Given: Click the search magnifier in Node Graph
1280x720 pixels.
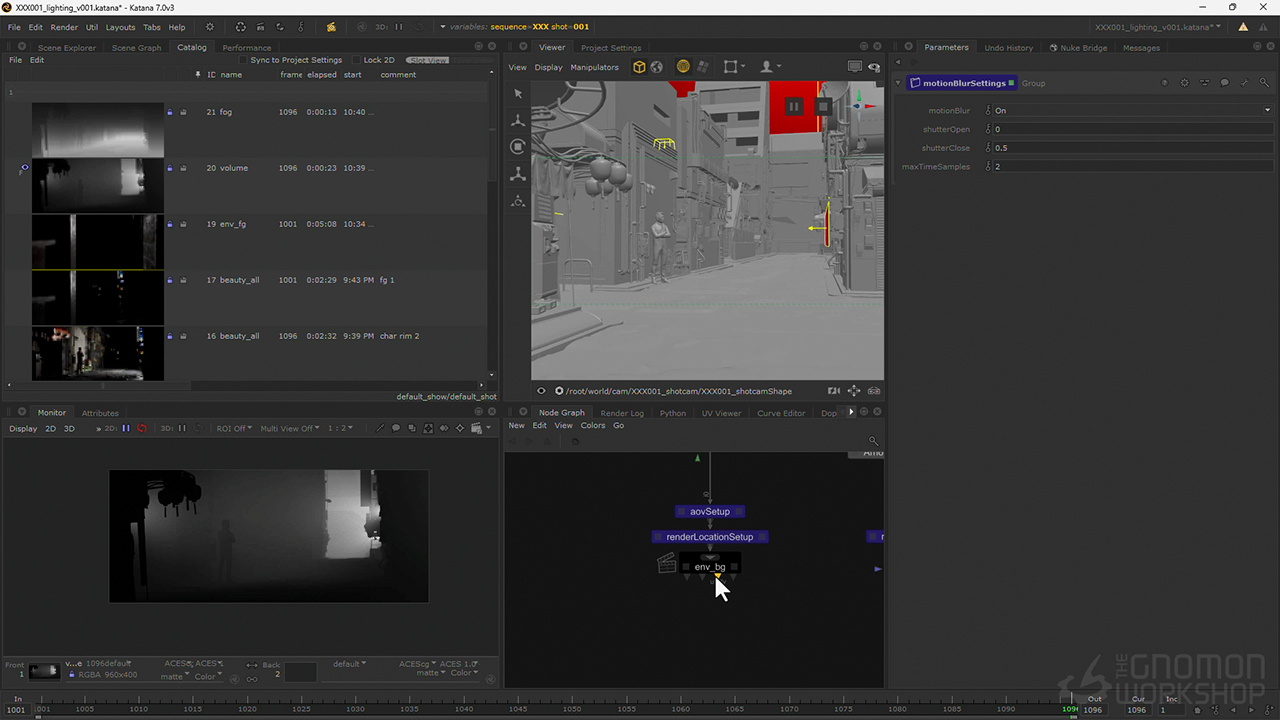Looking at the screenshot, I should (873, 440).
